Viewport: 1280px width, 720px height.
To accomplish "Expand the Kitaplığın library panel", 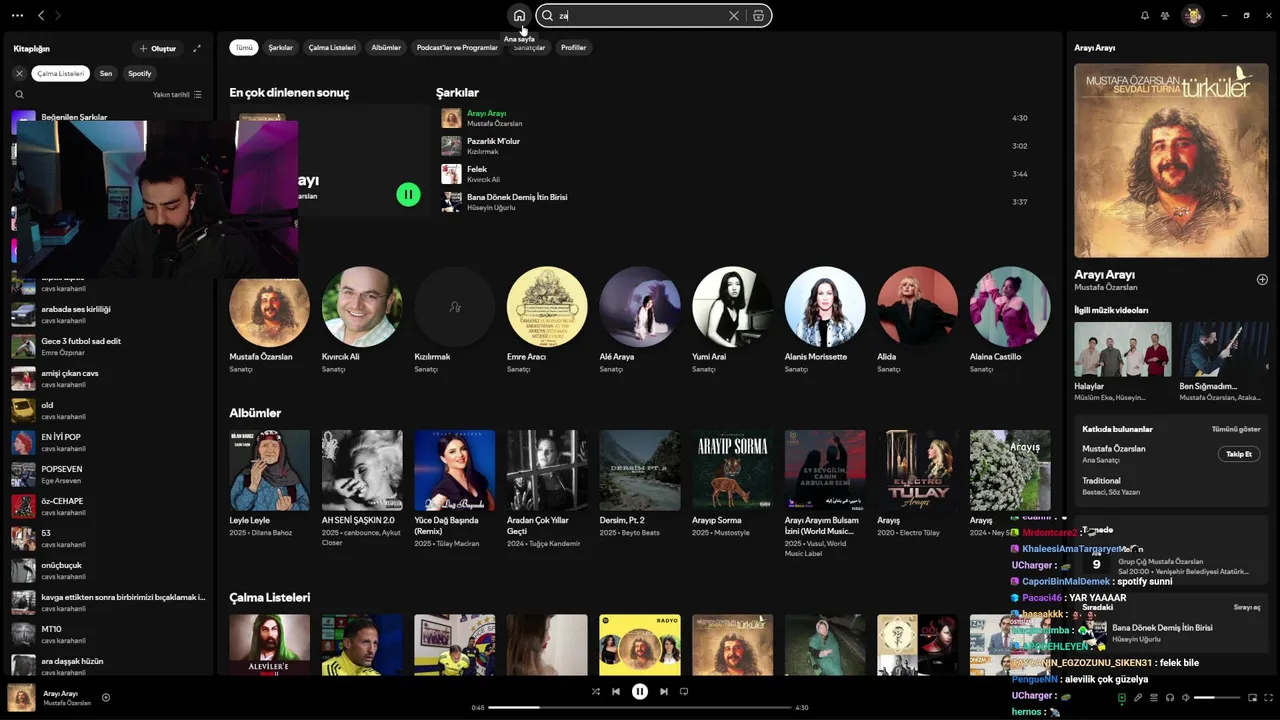I will click(x=197, y=48).
